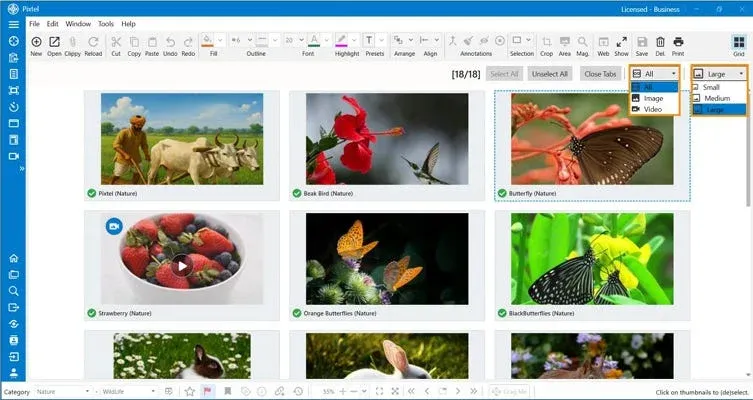Screen dimensions: 753x400
Task: Activate the Mag. magnifier tool
Action: pos(582,42)
